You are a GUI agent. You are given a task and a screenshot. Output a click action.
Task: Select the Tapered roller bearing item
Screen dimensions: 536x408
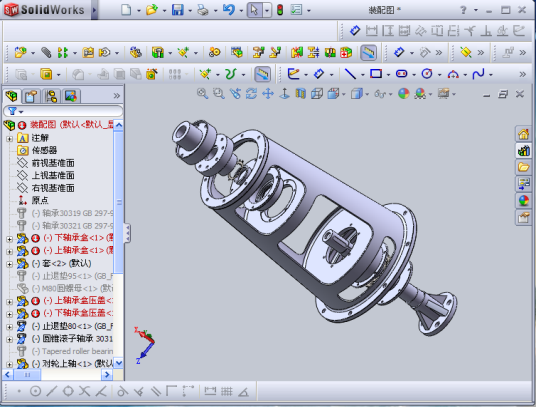pos(78,351)
